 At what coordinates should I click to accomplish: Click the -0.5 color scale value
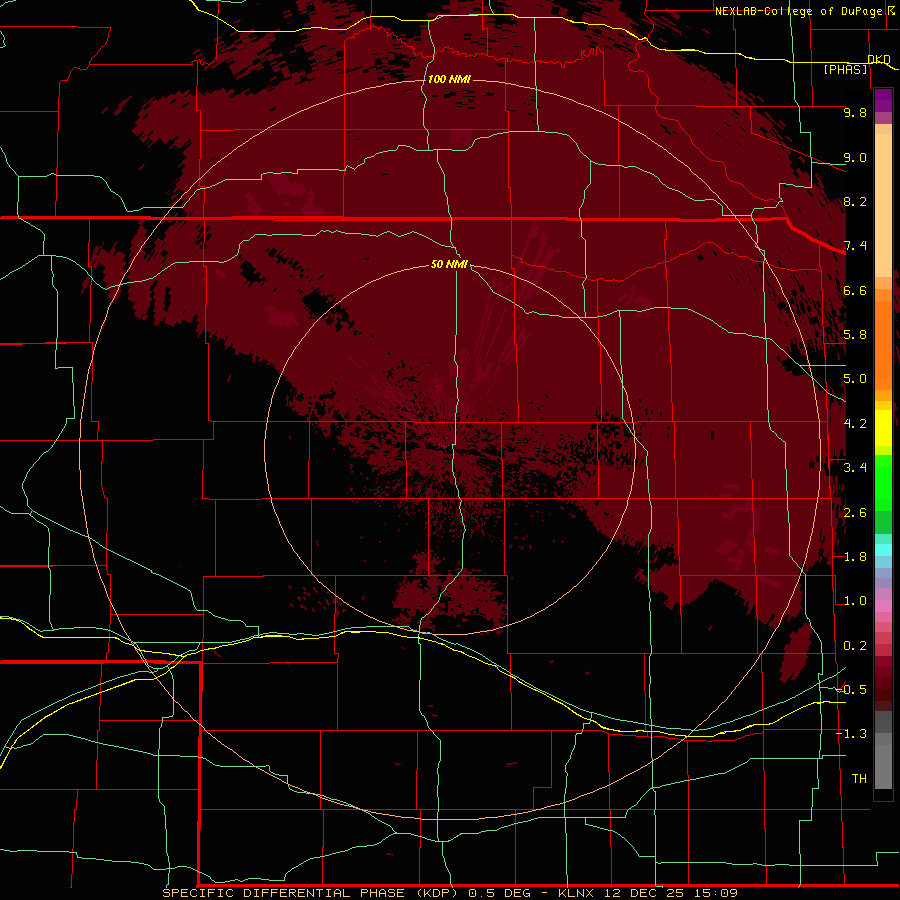852,690
